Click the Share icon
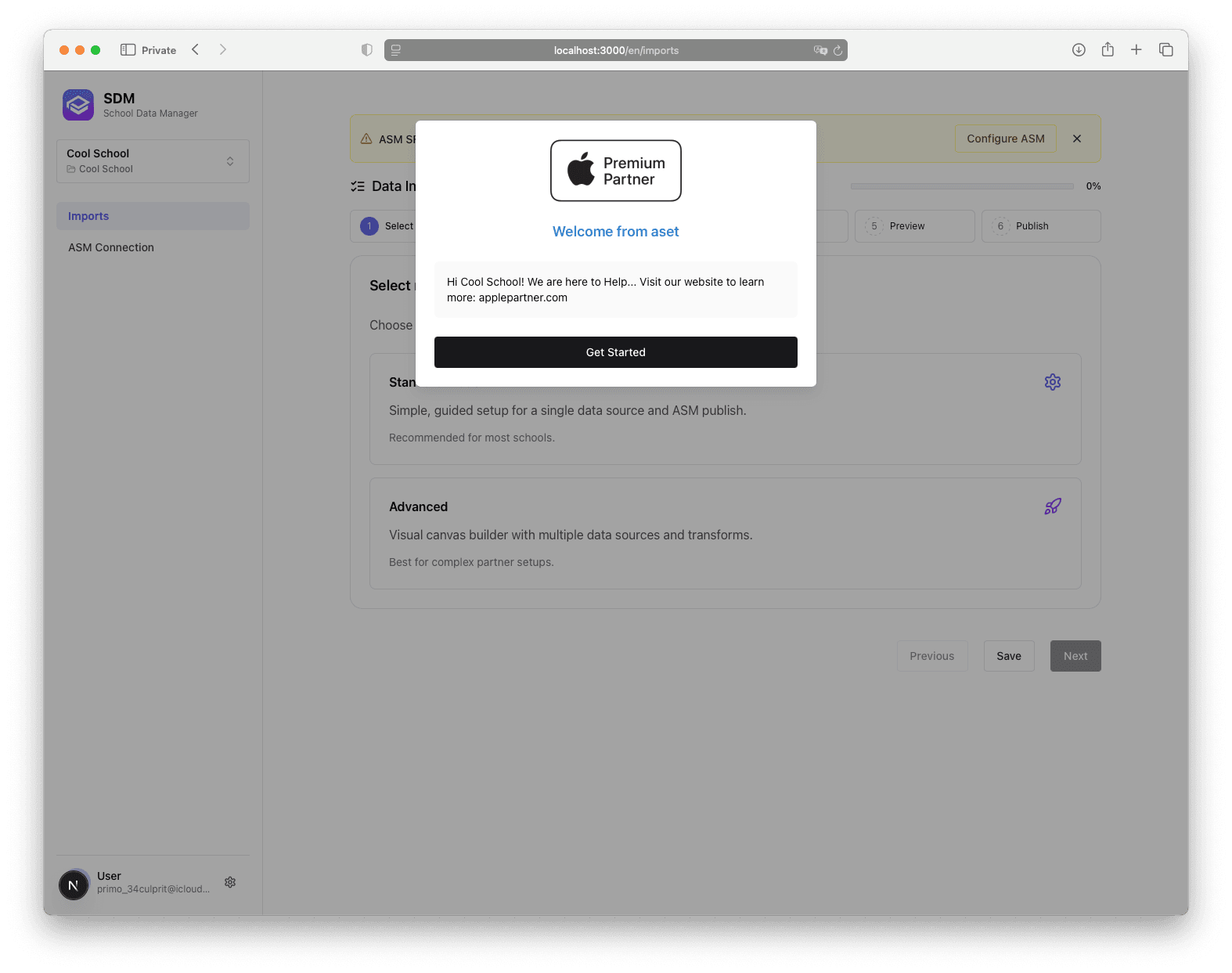The image size is (1232, 973). [x=1108, y=50]
